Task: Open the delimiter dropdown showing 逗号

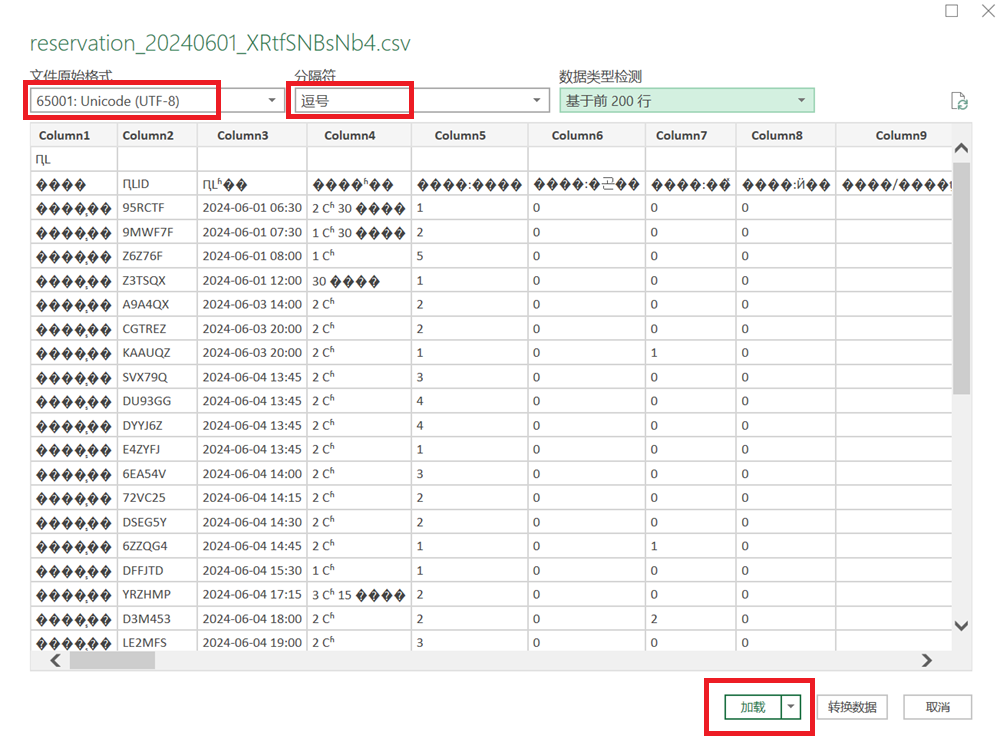Action: coord(422,100)
